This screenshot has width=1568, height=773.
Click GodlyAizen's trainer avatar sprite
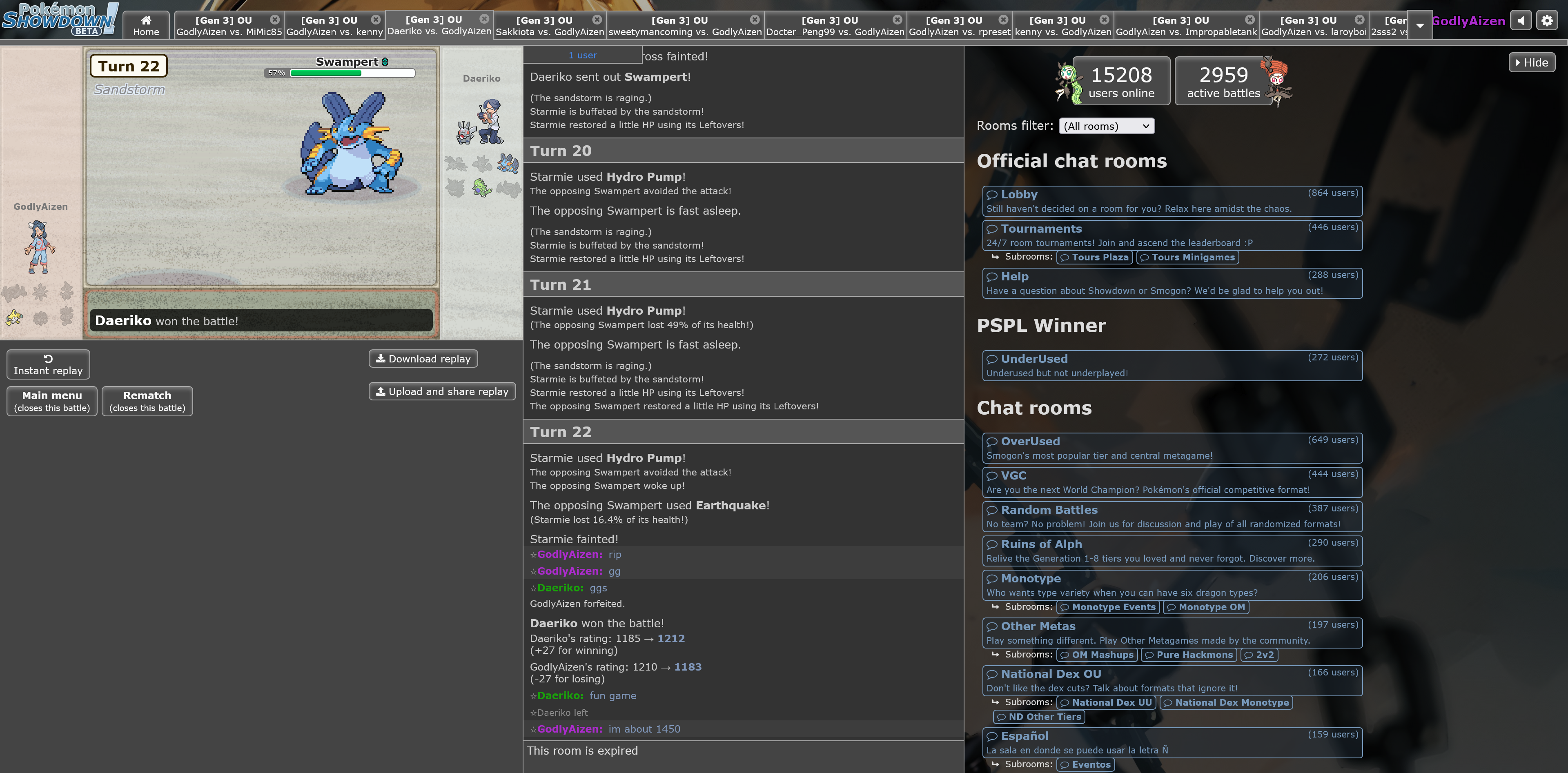[40, 247]
